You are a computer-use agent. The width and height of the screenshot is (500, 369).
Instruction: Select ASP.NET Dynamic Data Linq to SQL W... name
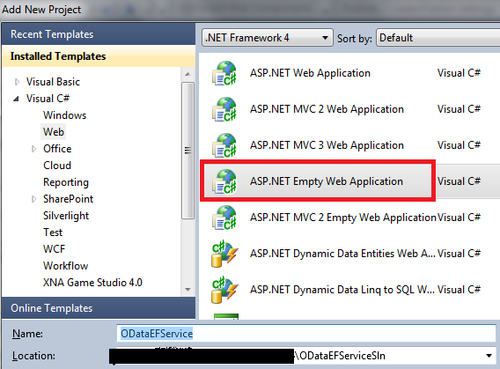[342, 290]
